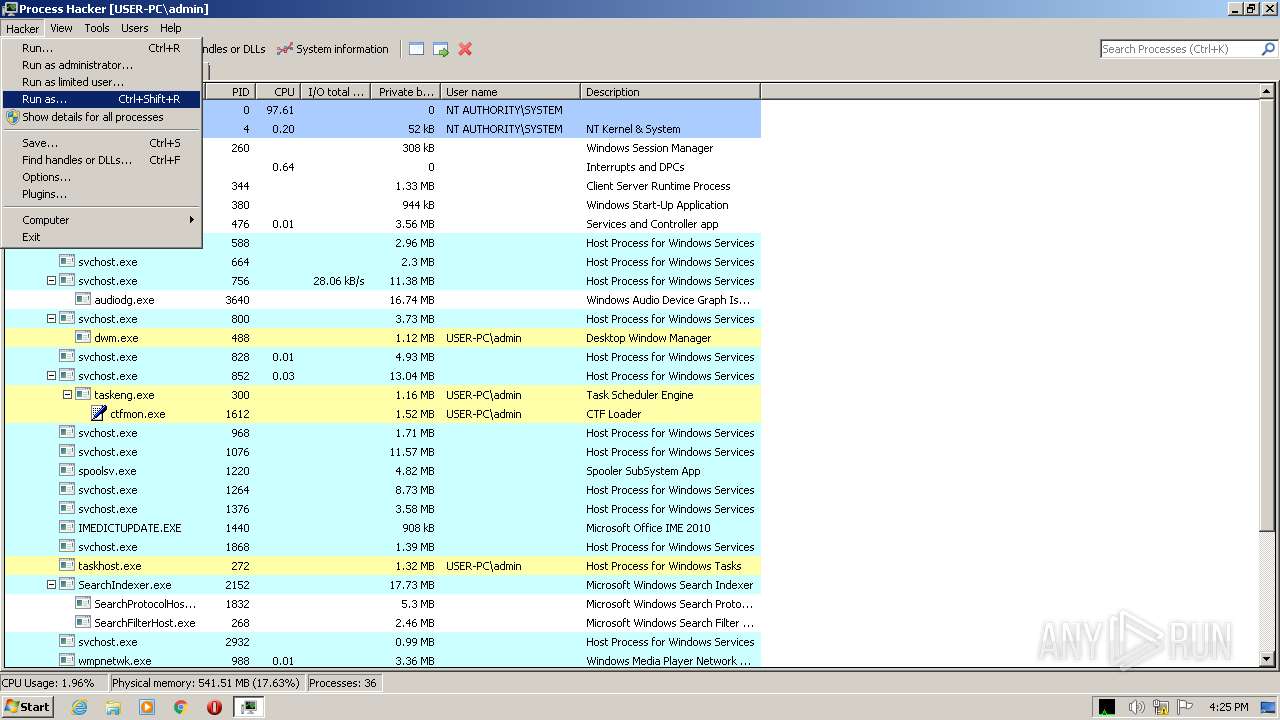This screenshot has width=1280, height=720.
Task: Collapse svchost.exe PID 852 tree node
Action: [x=52, y=376]
